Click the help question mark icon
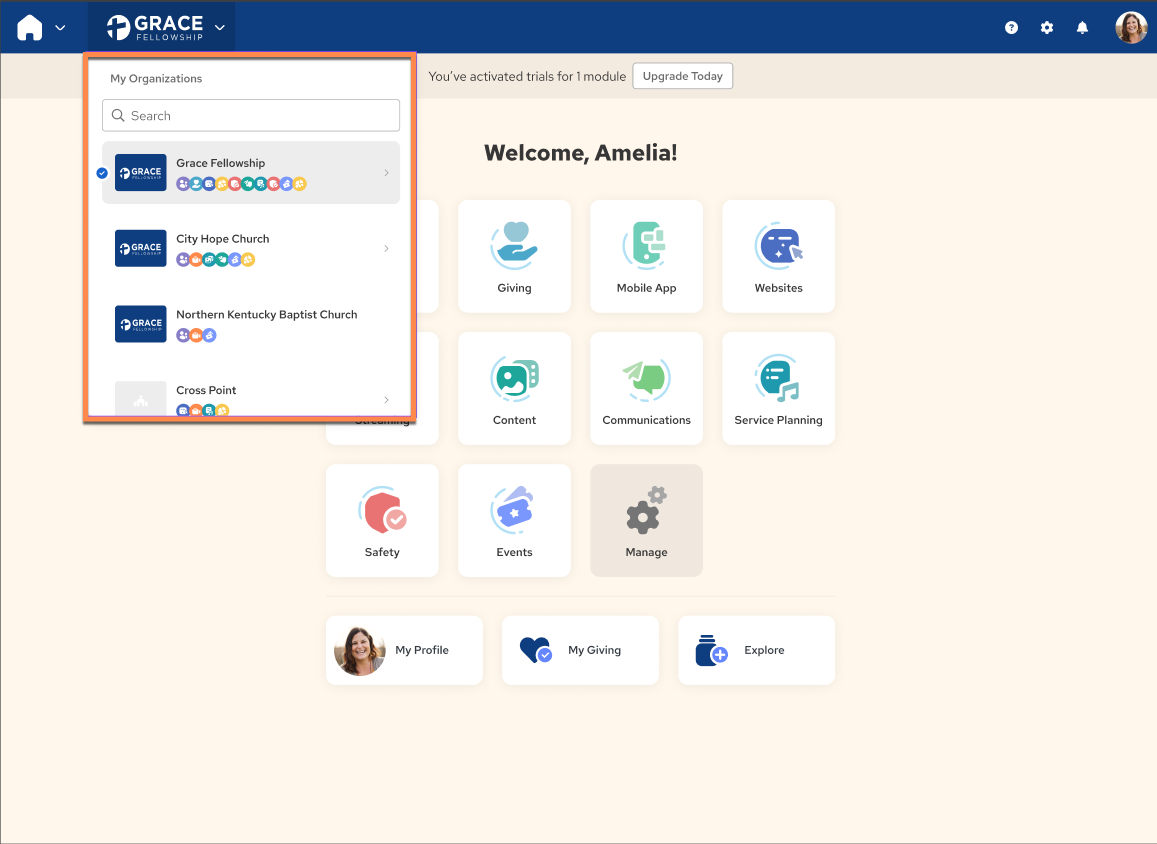The height and width of the screenshot is (844, 1157). click(1011, 27)
